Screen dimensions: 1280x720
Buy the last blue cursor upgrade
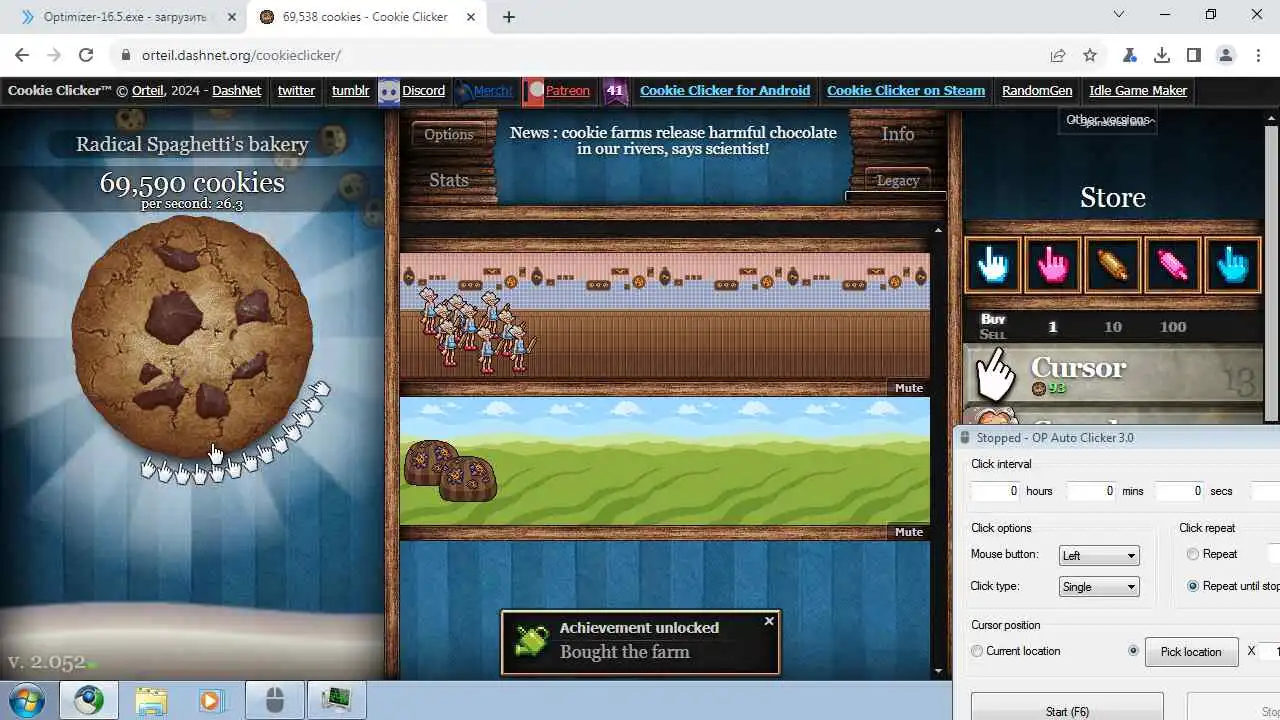point(1233,265)
